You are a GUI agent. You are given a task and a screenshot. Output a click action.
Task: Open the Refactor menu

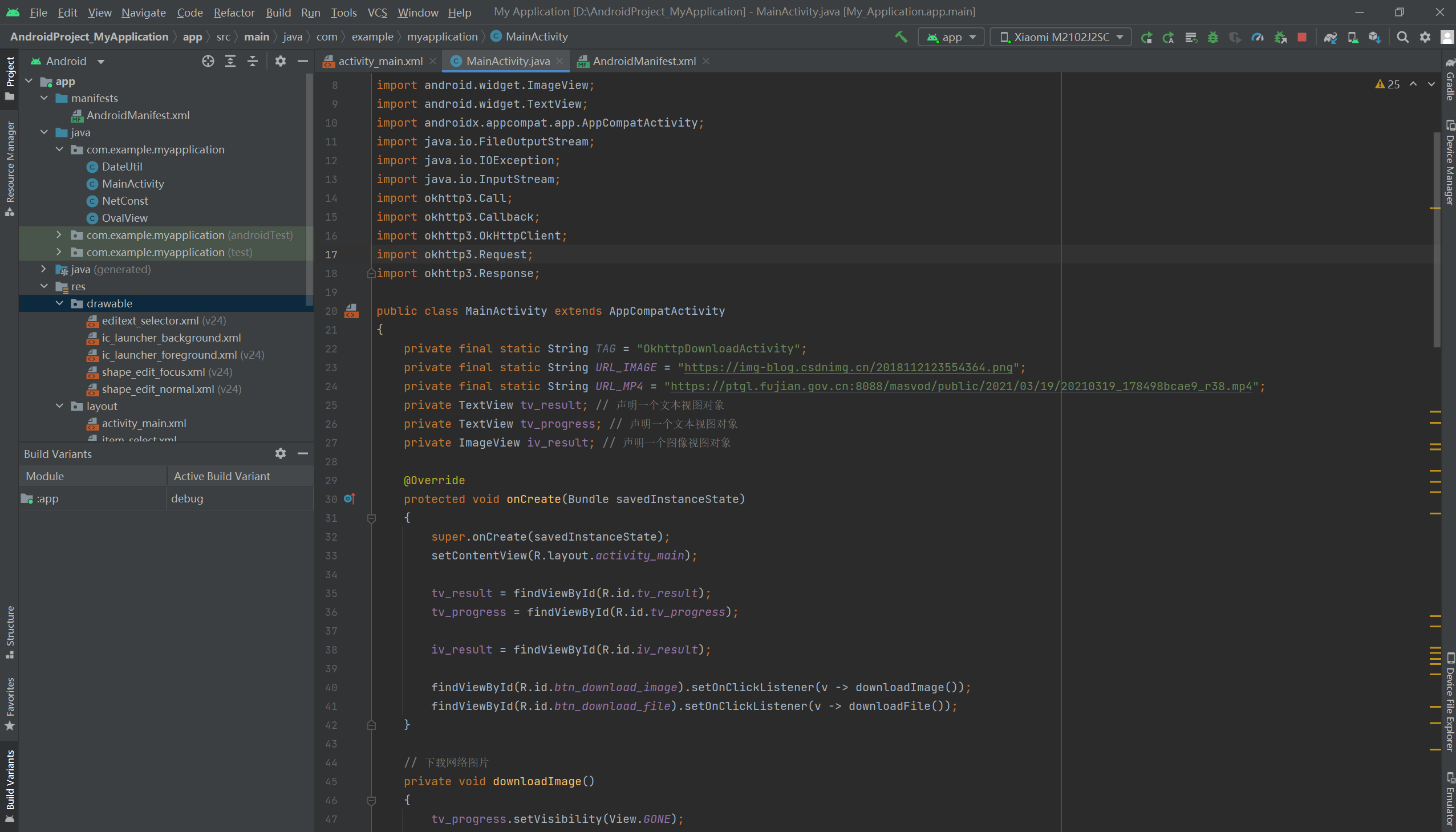click(x=234, y=12)
